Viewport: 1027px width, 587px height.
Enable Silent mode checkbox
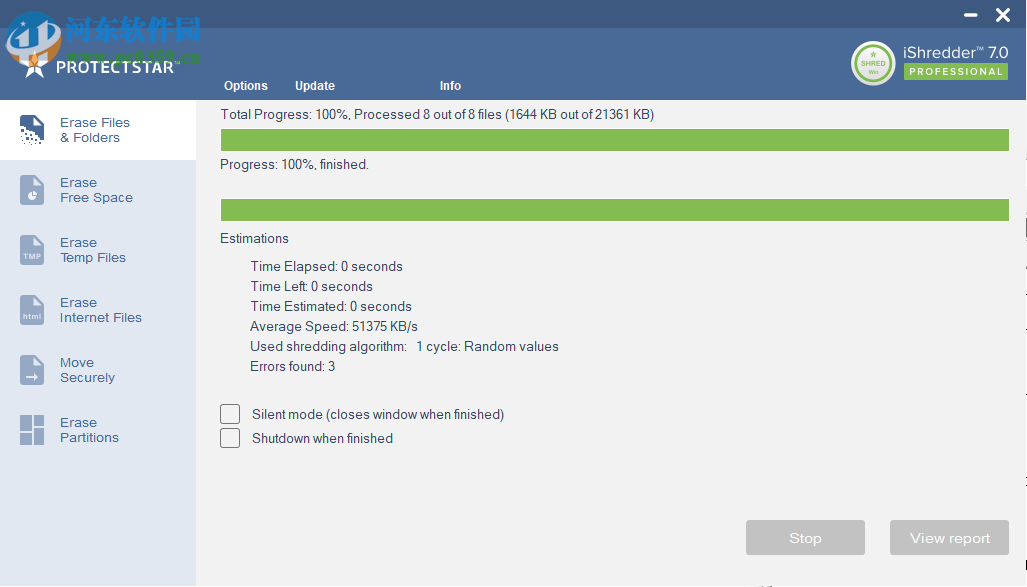[230, 414]
